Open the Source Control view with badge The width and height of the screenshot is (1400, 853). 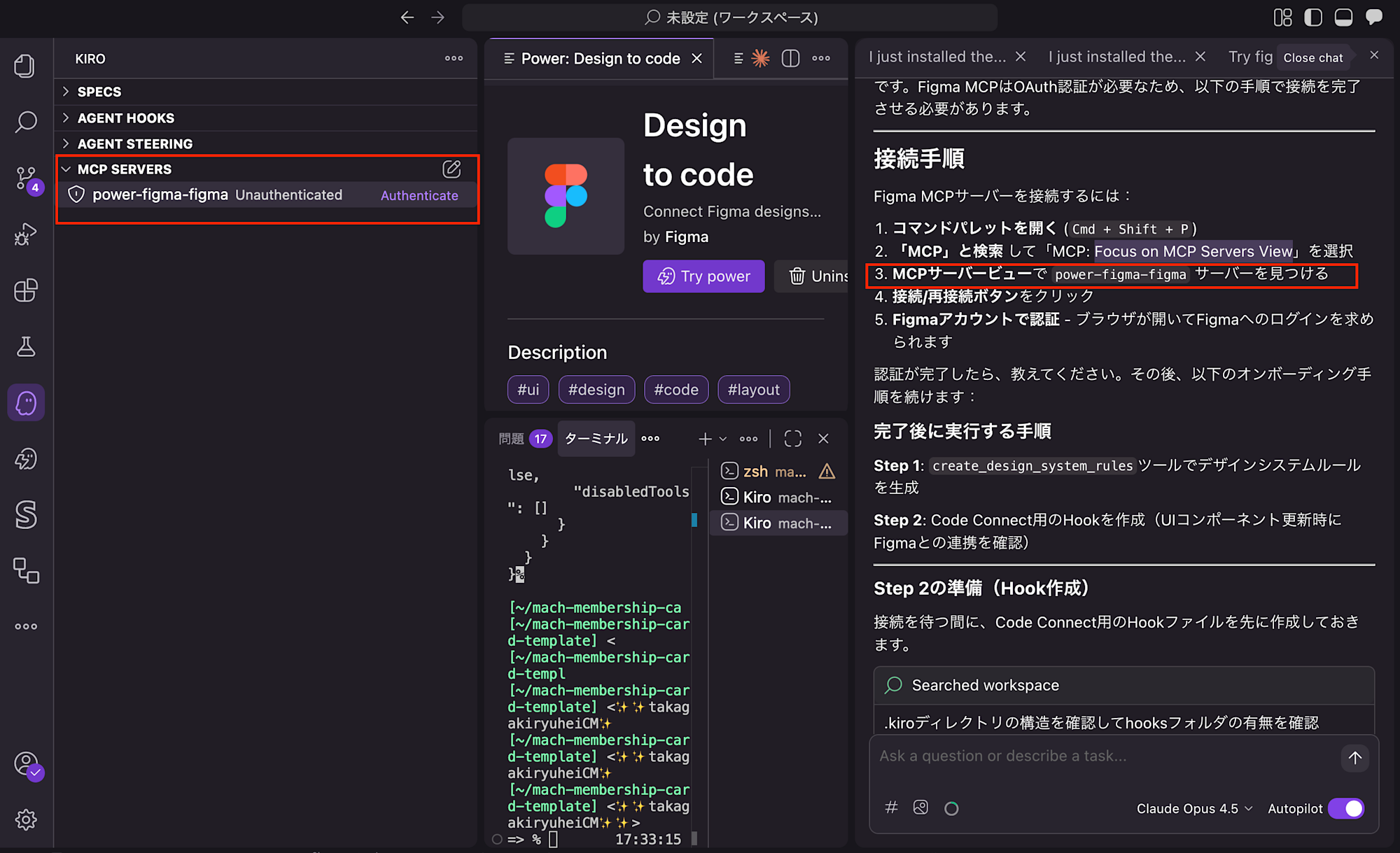coord(26,178)
